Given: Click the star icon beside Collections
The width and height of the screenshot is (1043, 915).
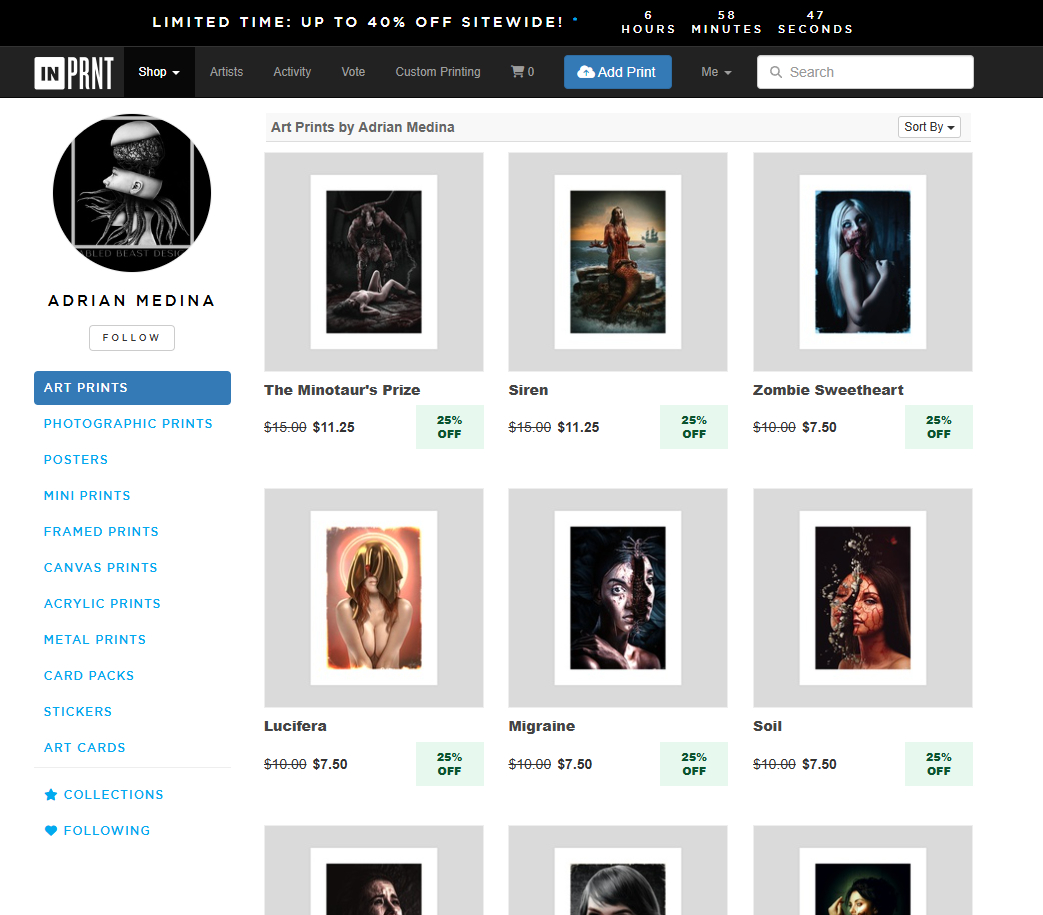Looking at the screenshot, I should (51, 795).
